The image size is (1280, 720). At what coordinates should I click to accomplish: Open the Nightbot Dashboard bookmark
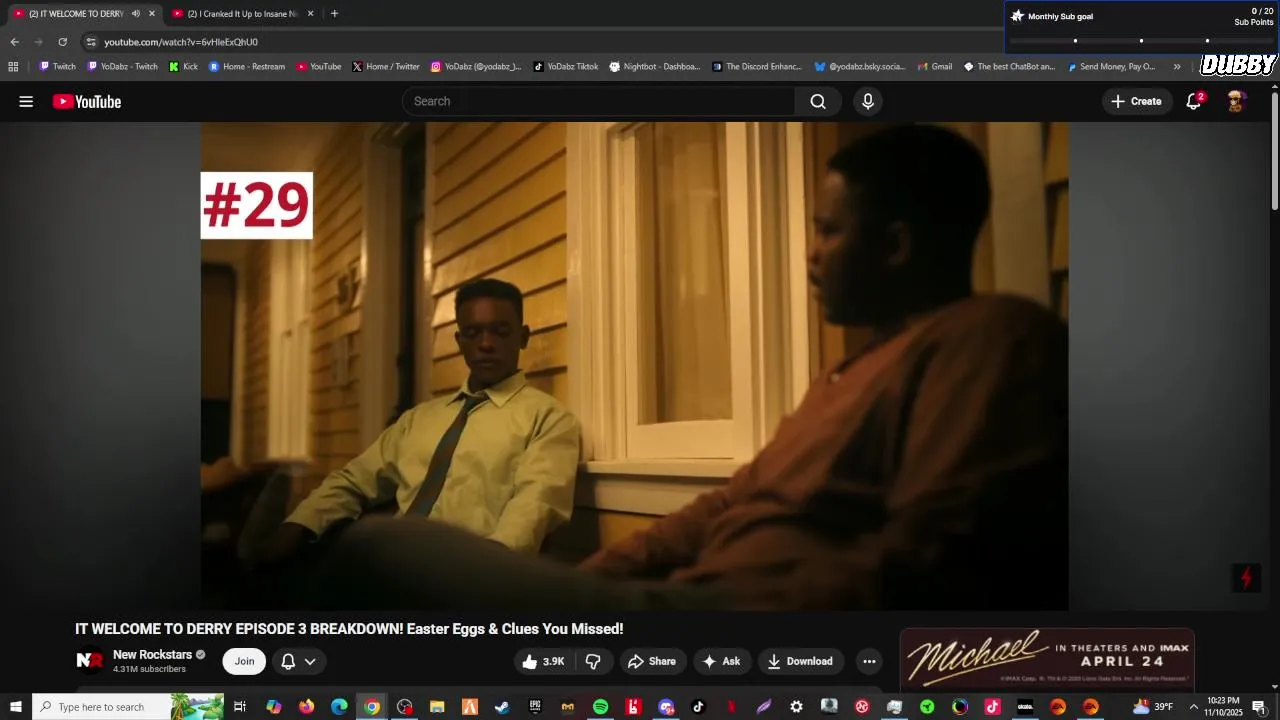point(655,67)
